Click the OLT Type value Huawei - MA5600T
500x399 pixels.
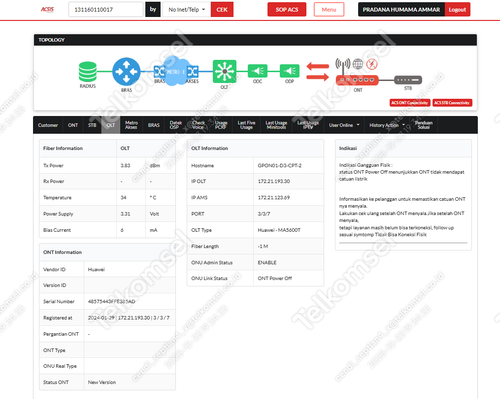279,230
